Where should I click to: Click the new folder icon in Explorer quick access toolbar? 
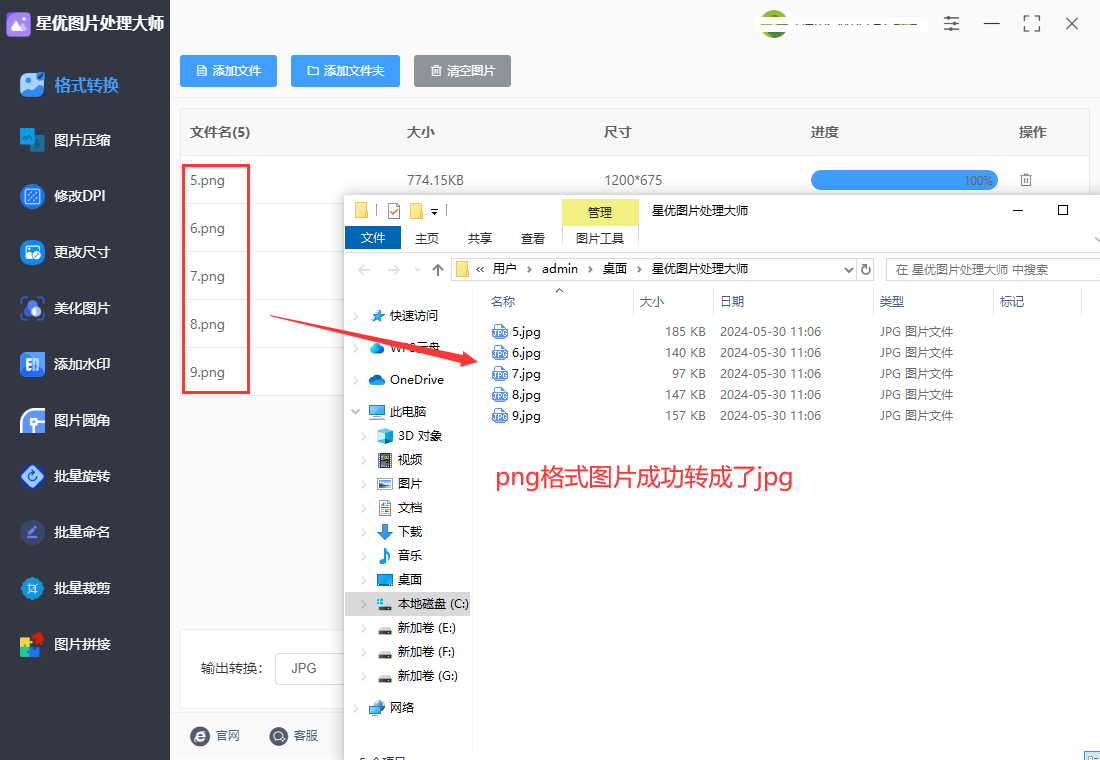coord(416,210)
